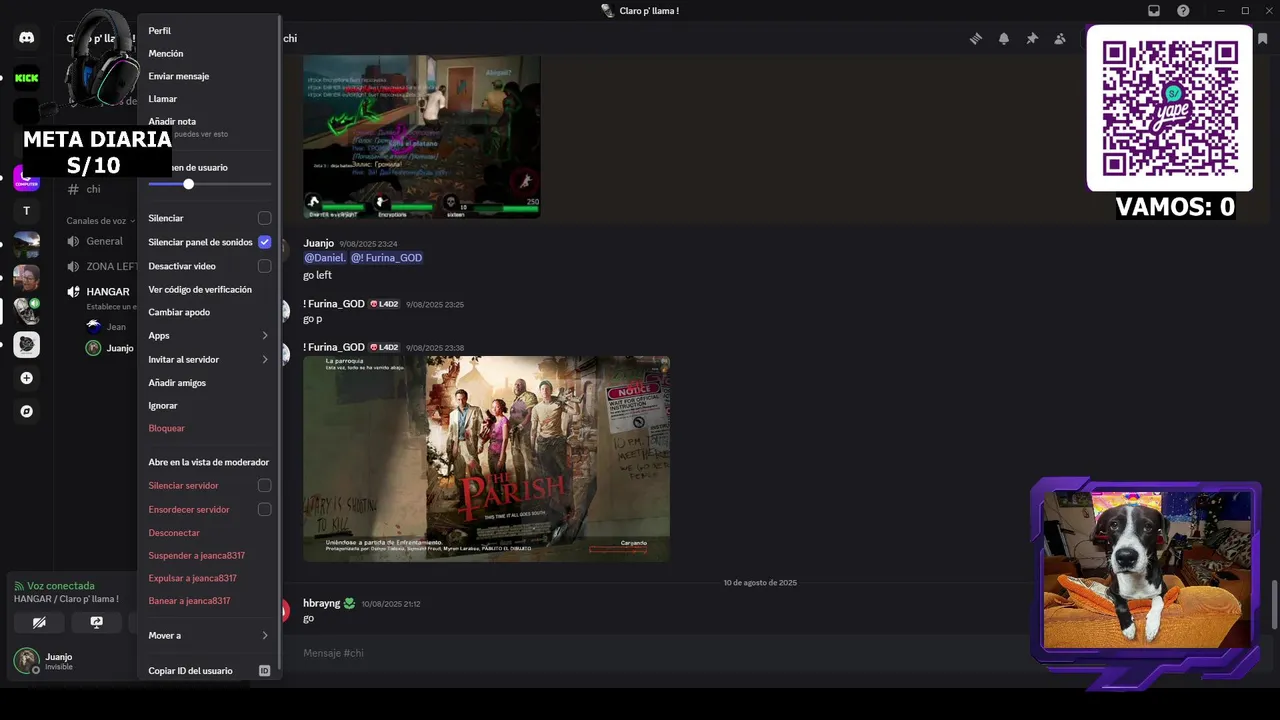
Task: Open the server with the man's face icon
Action: (27, 278)
